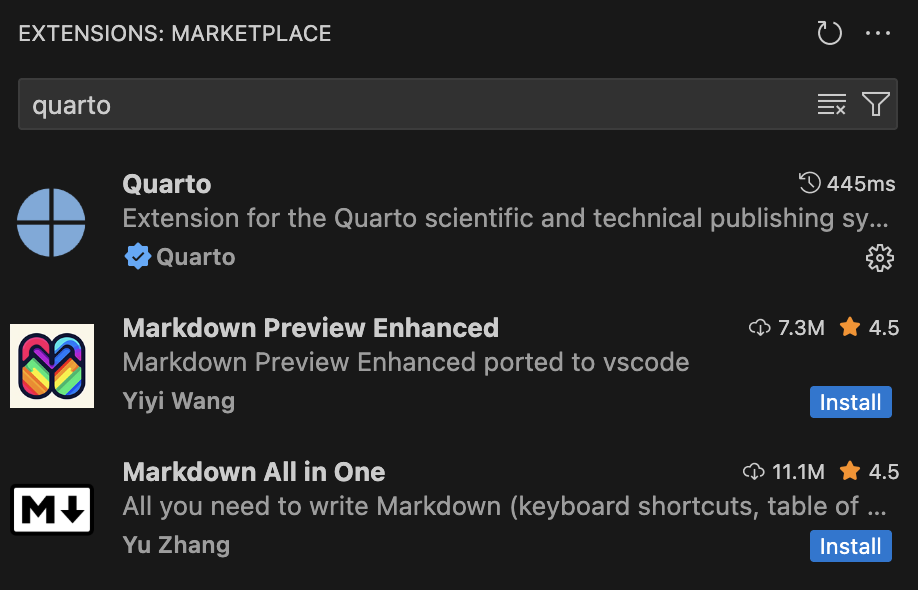Open Views and More Actions ellipsis menu

click(878, 33)
